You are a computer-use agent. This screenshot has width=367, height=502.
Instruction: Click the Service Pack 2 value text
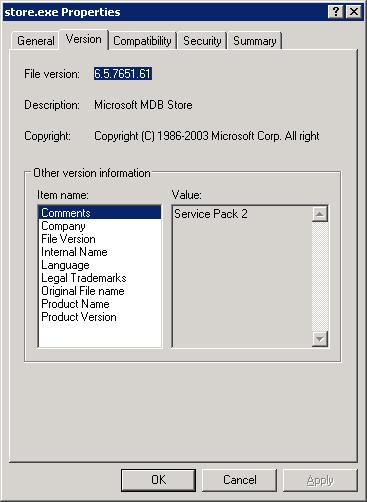point(211,214)
